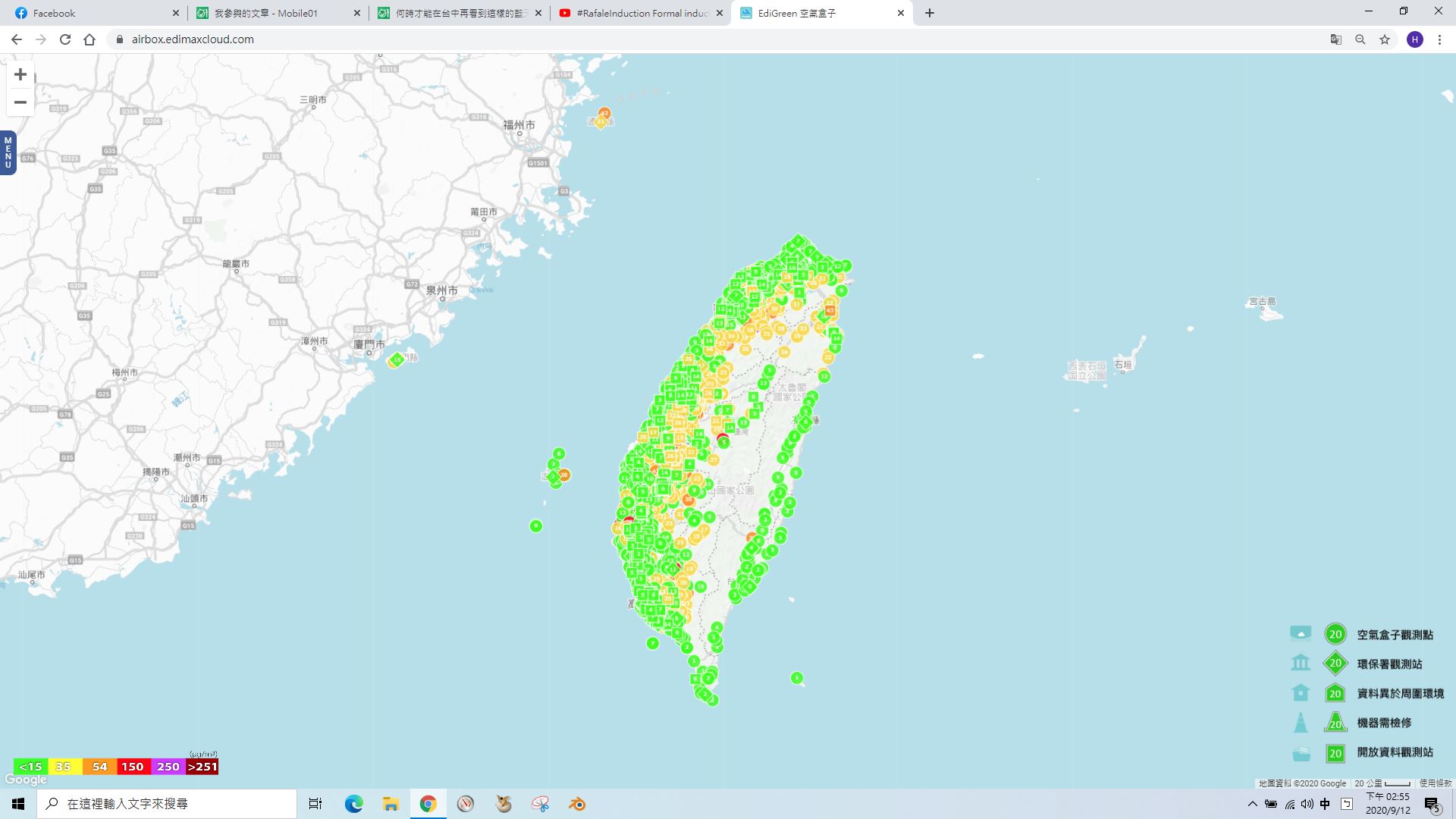
Task: Go back to previous page
Action: point(17,39)
